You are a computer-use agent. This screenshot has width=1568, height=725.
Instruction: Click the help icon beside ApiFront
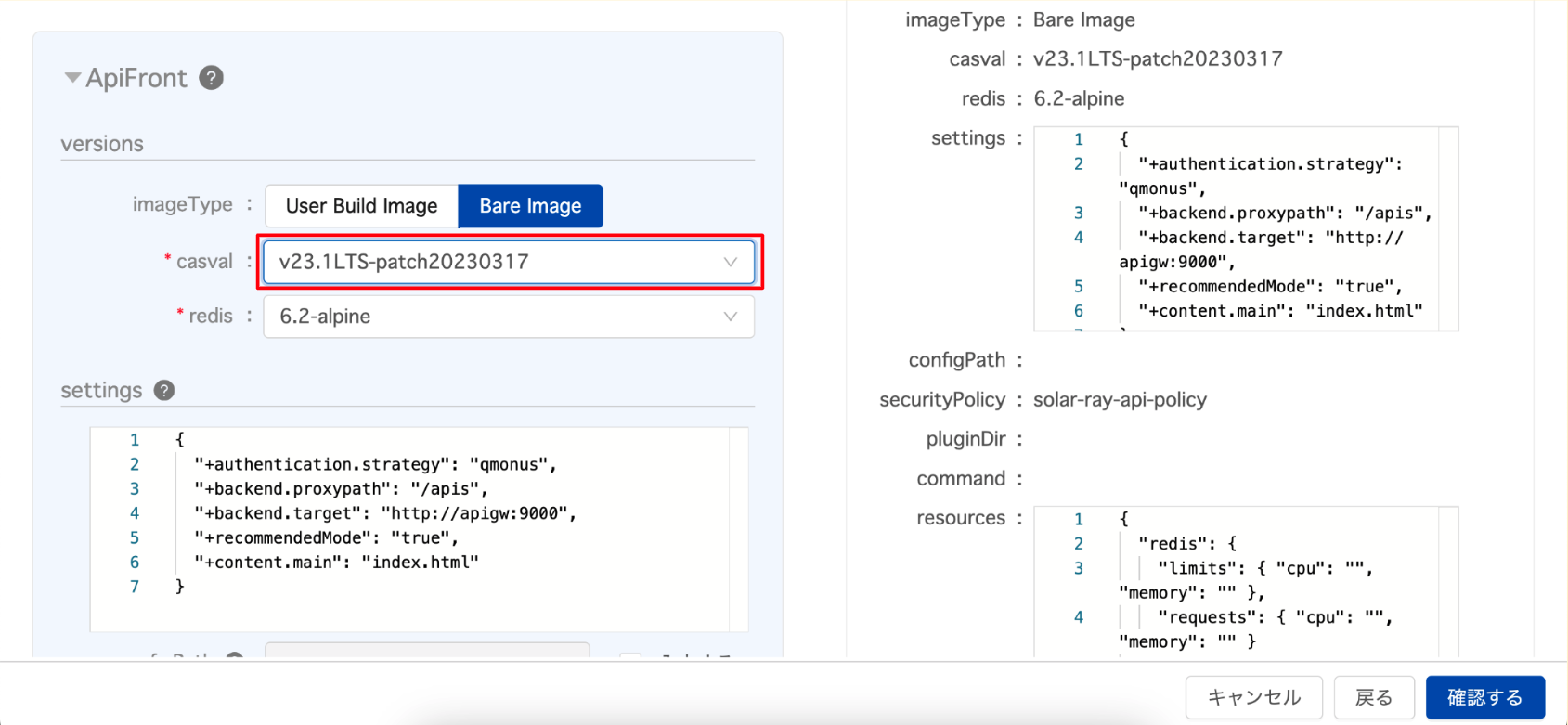(x=212, y=78)
